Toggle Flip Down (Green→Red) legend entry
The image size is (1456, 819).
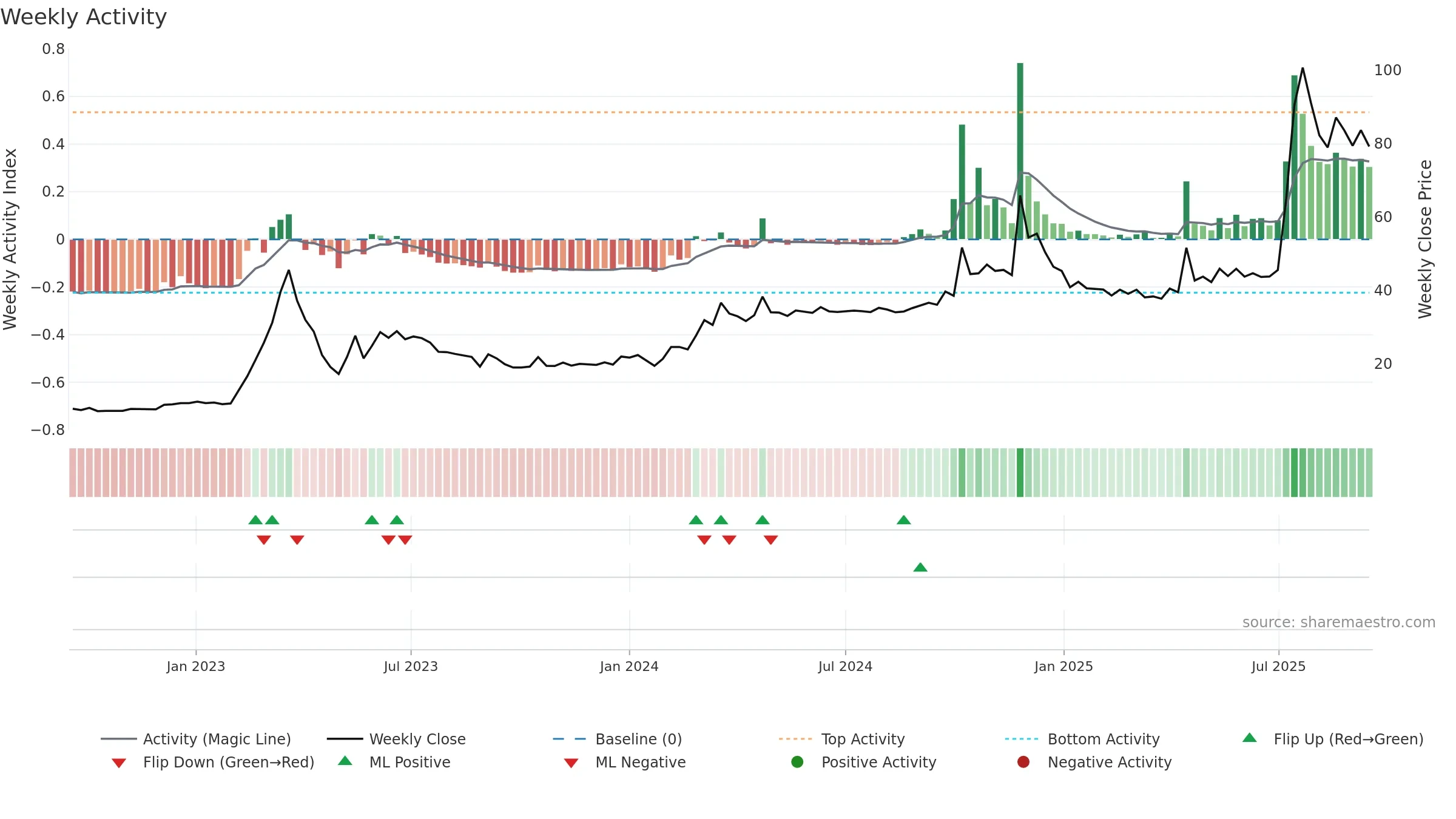click(x=212, y=762)
